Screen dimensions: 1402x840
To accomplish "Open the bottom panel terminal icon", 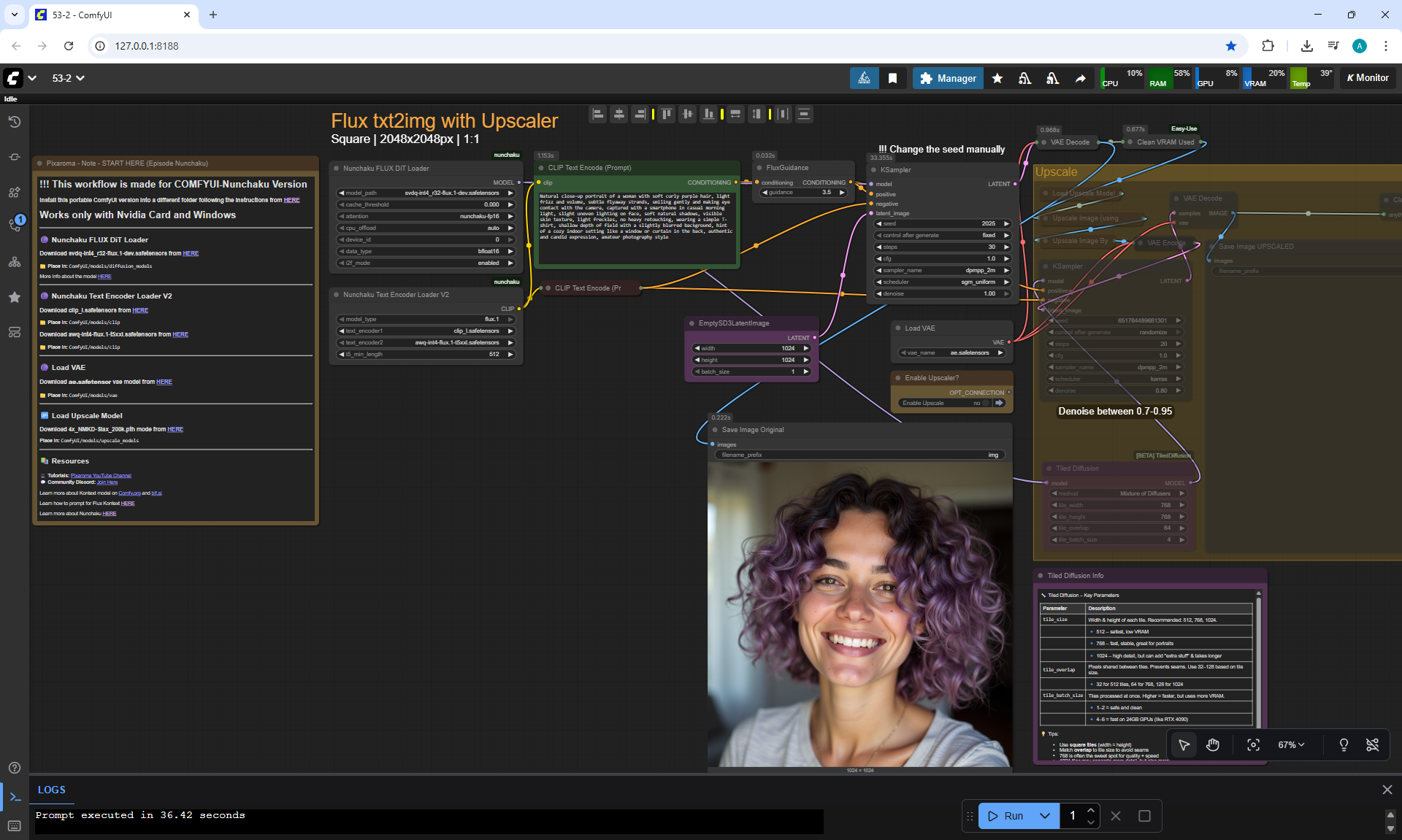I will point(15,796).
